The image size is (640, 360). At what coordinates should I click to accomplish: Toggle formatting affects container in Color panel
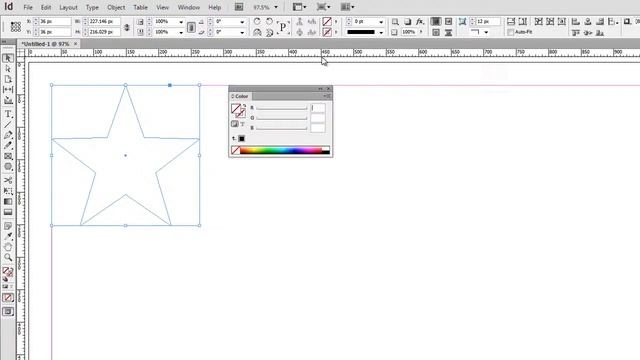click(x=234, y=124)
